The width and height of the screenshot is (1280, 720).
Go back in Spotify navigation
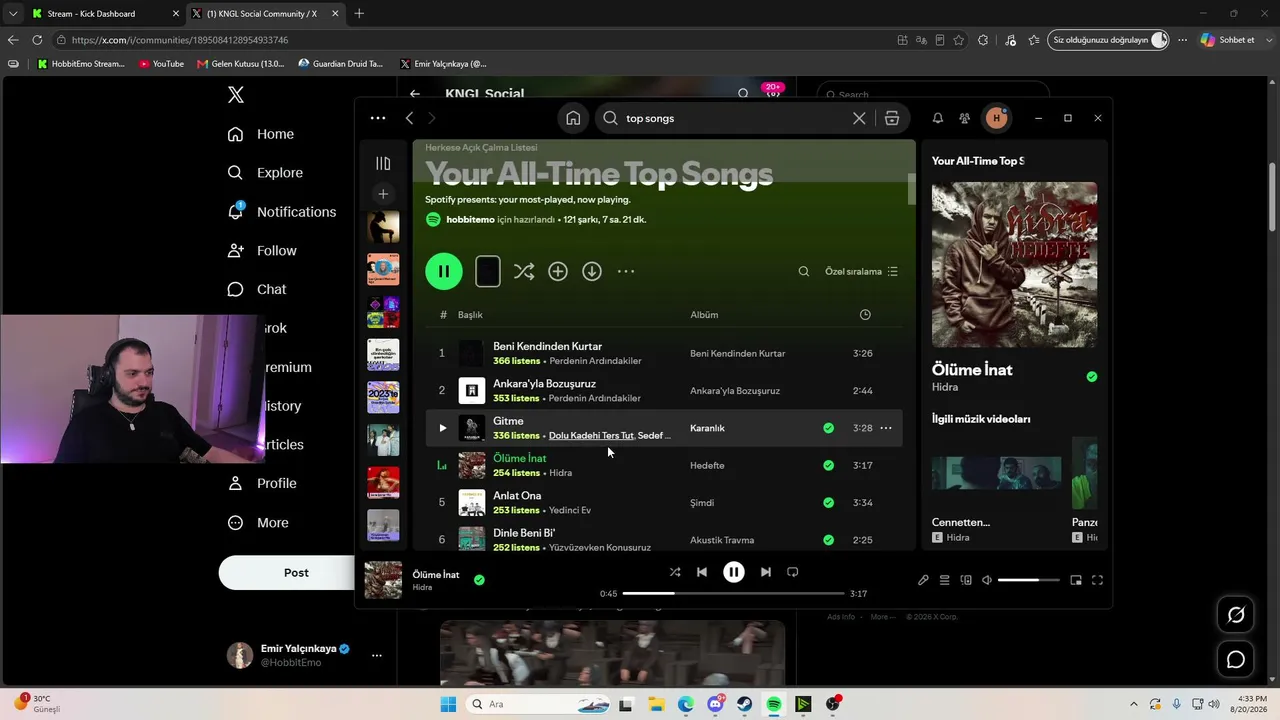pyautogui.click(x=409, y=118)
